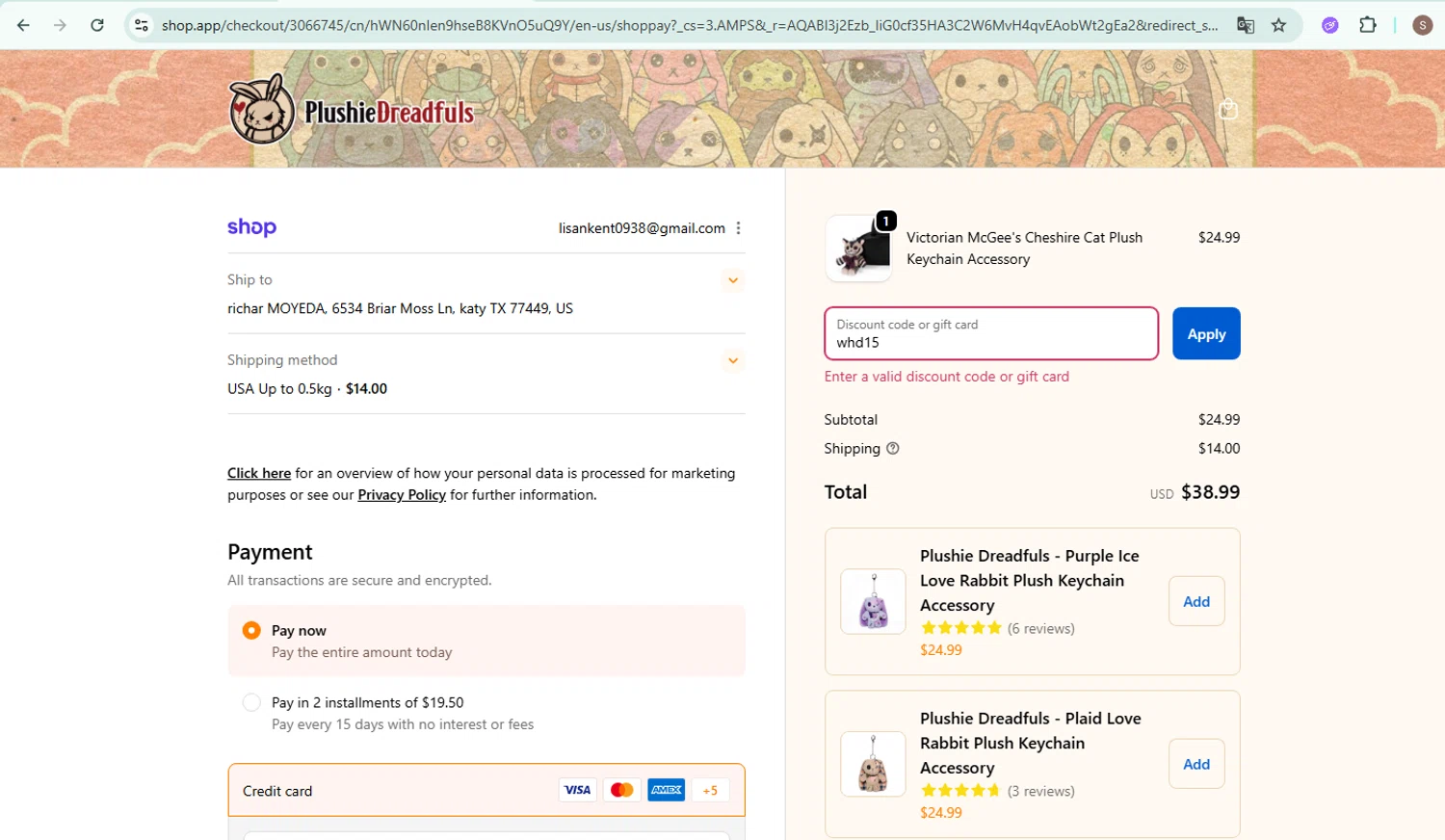1445x840 pixels.
Task: Reload the checkout page
Action: (x=97, y=25)
